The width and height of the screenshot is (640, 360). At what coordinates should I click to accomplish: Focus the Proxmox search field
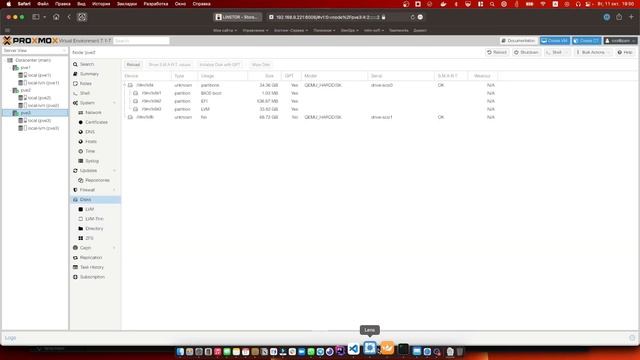[141, 41]
